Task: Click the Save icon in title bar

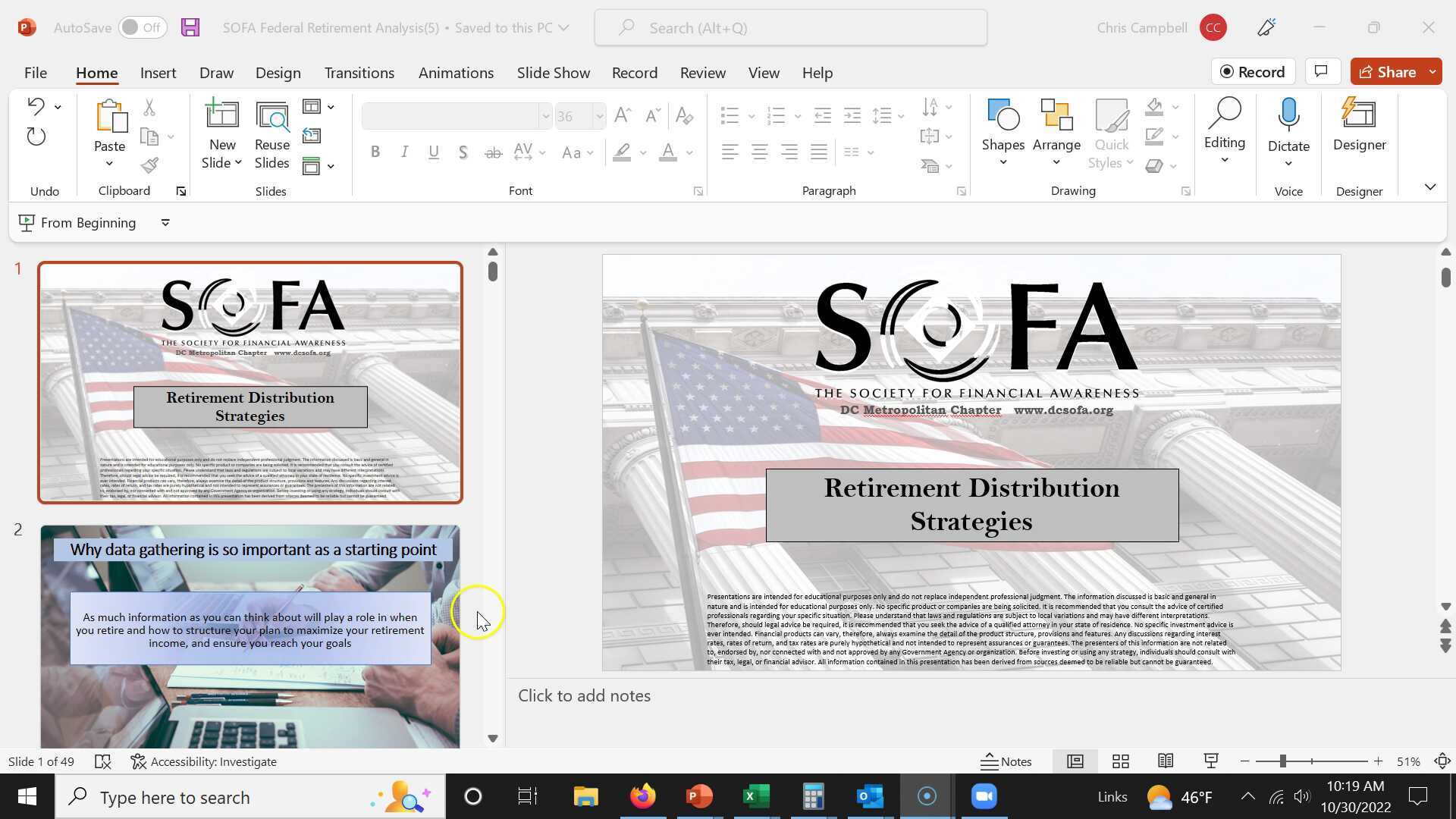Action: 190,28
